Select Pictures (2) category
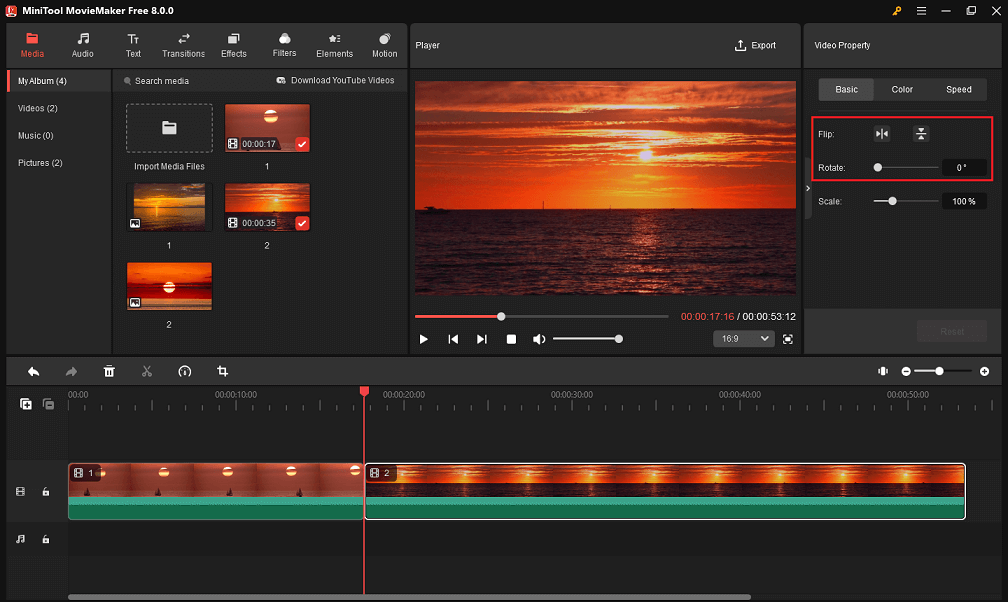Viewport: 1008px width, 602px height. click(x=40, y=163)
